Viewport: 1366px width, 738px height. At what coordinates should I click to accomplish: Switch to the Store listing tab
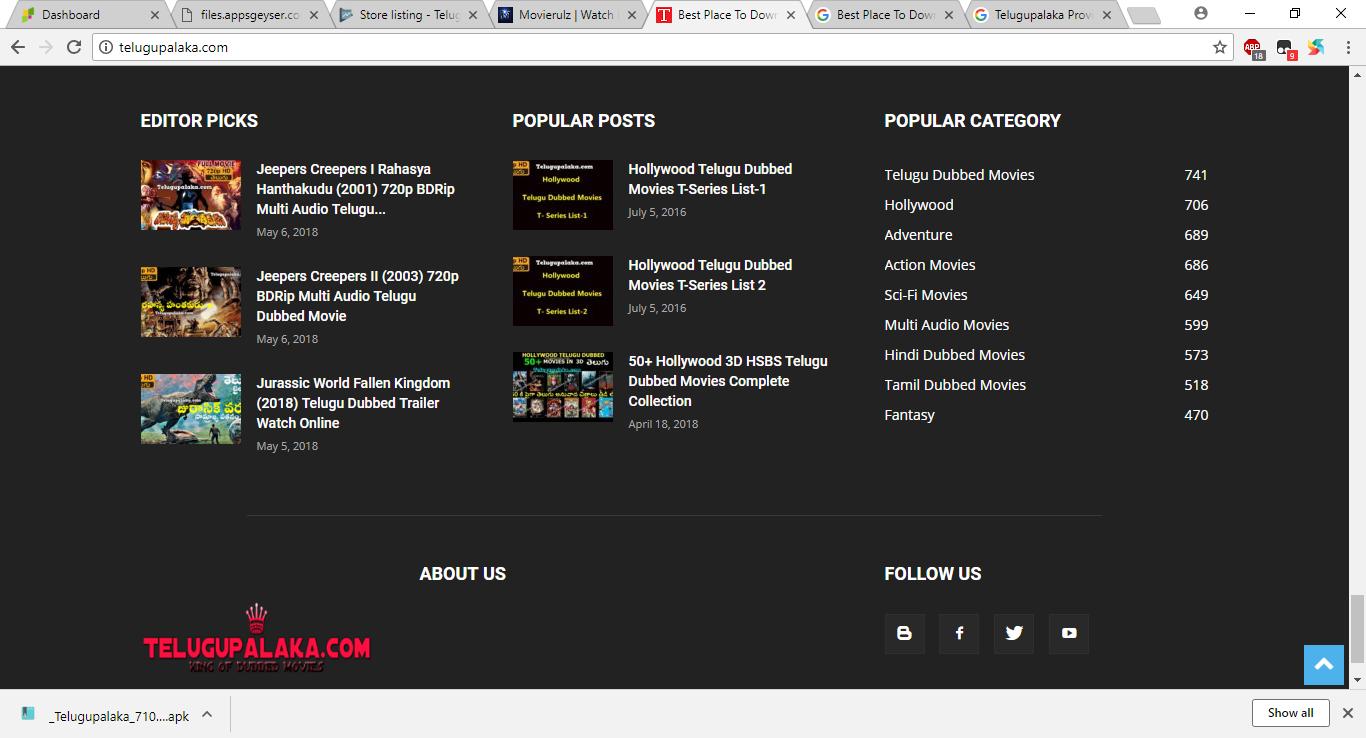pyautogui.click(x=408, y=15)
